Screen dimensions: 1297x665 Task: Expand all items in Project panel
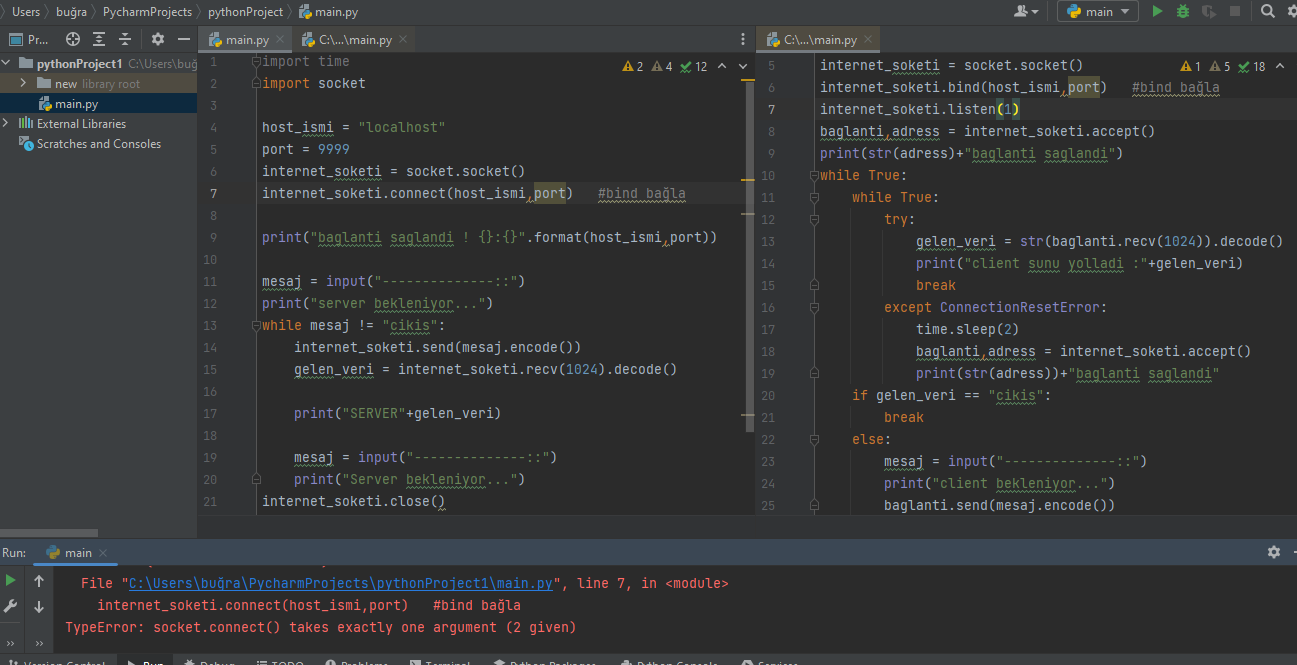point(100,39)
